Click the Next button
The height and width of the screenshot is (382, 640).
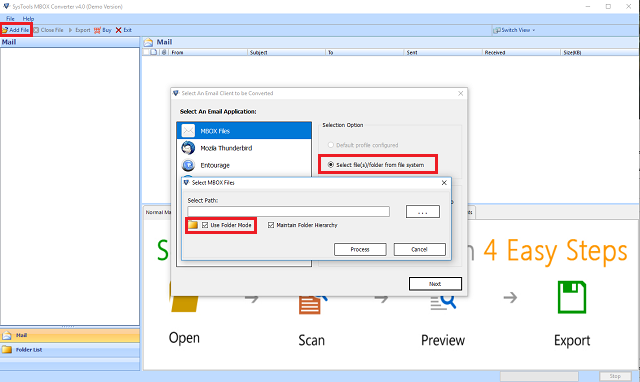tap(435, 284)
